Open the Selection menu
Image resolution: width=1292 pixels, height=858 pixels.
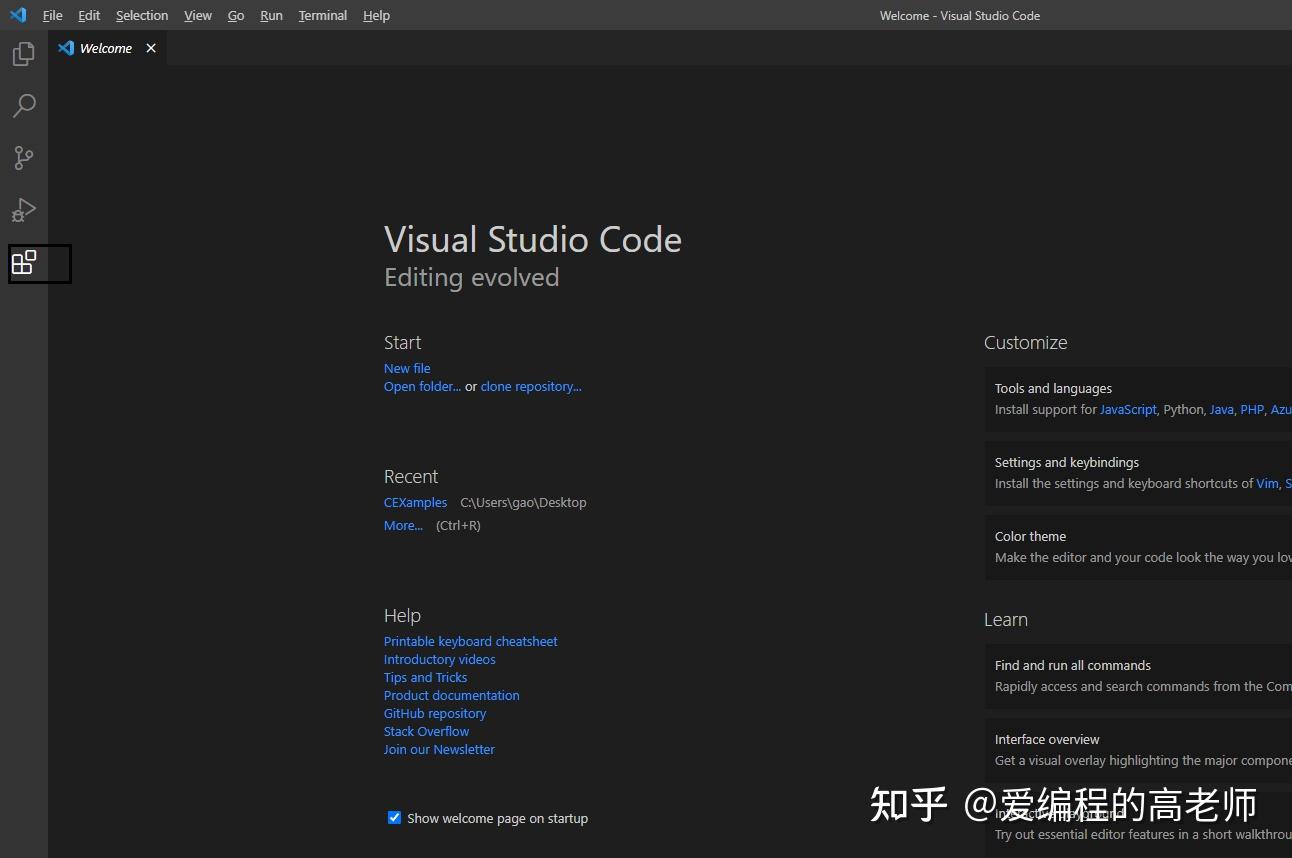[142, 15]
